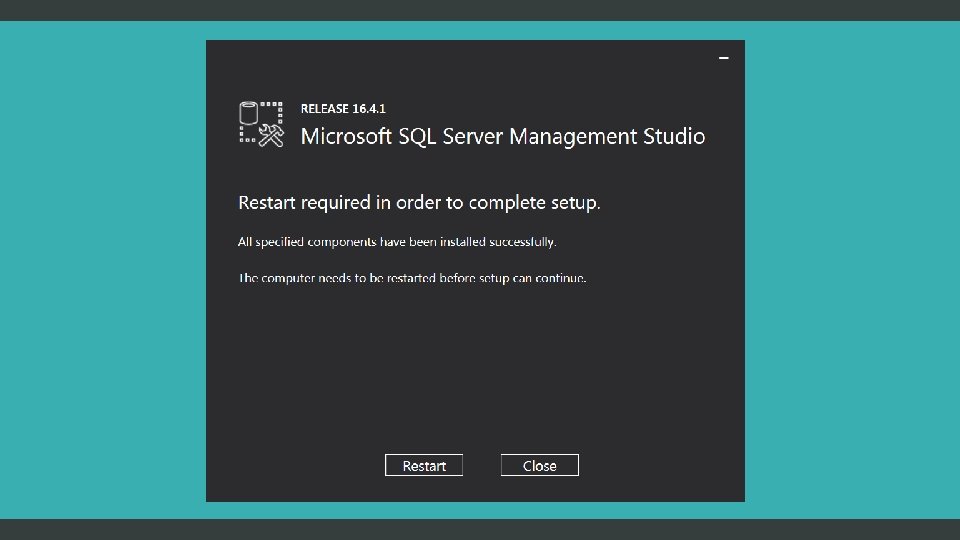Click the word 'Microsoft' in the title
960x540 pixels.
click(344, 136)
